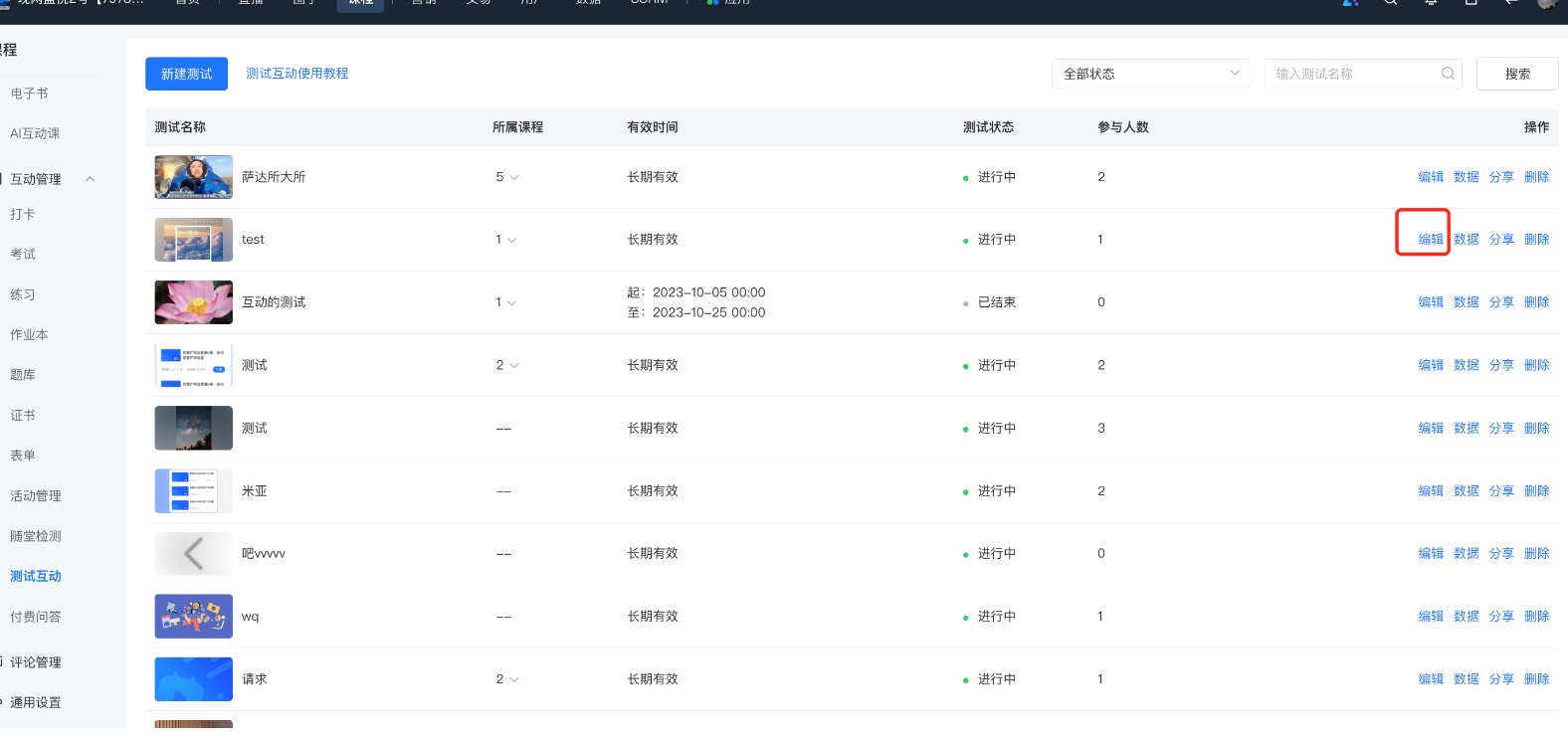Go to 电子书 in the sidebar
The height and width of the screenshot is (742, 1568).
29,93
